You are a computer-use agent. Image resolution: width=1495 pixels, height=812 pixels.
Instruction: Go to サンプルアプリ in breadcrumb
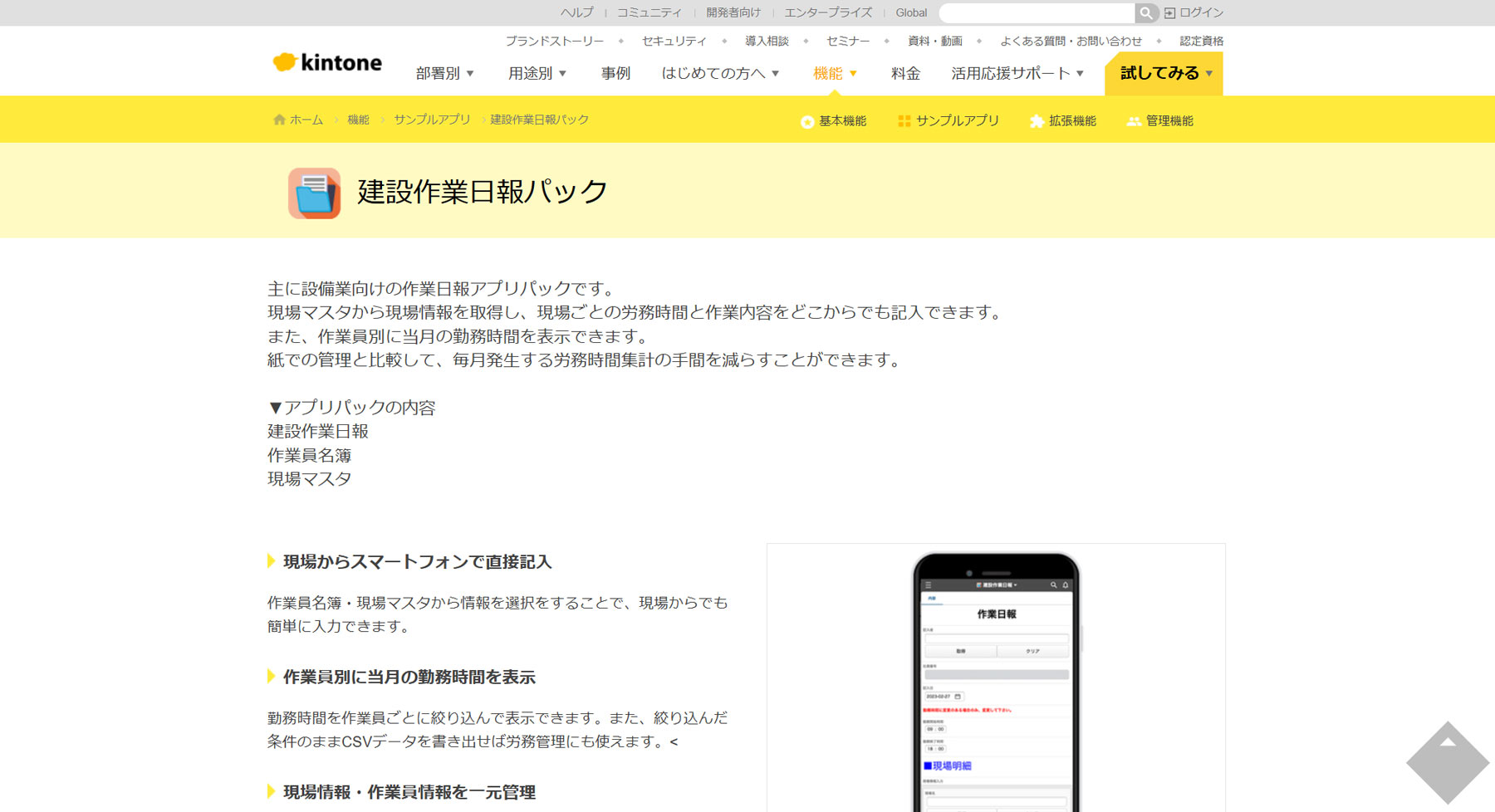point(432,120)
